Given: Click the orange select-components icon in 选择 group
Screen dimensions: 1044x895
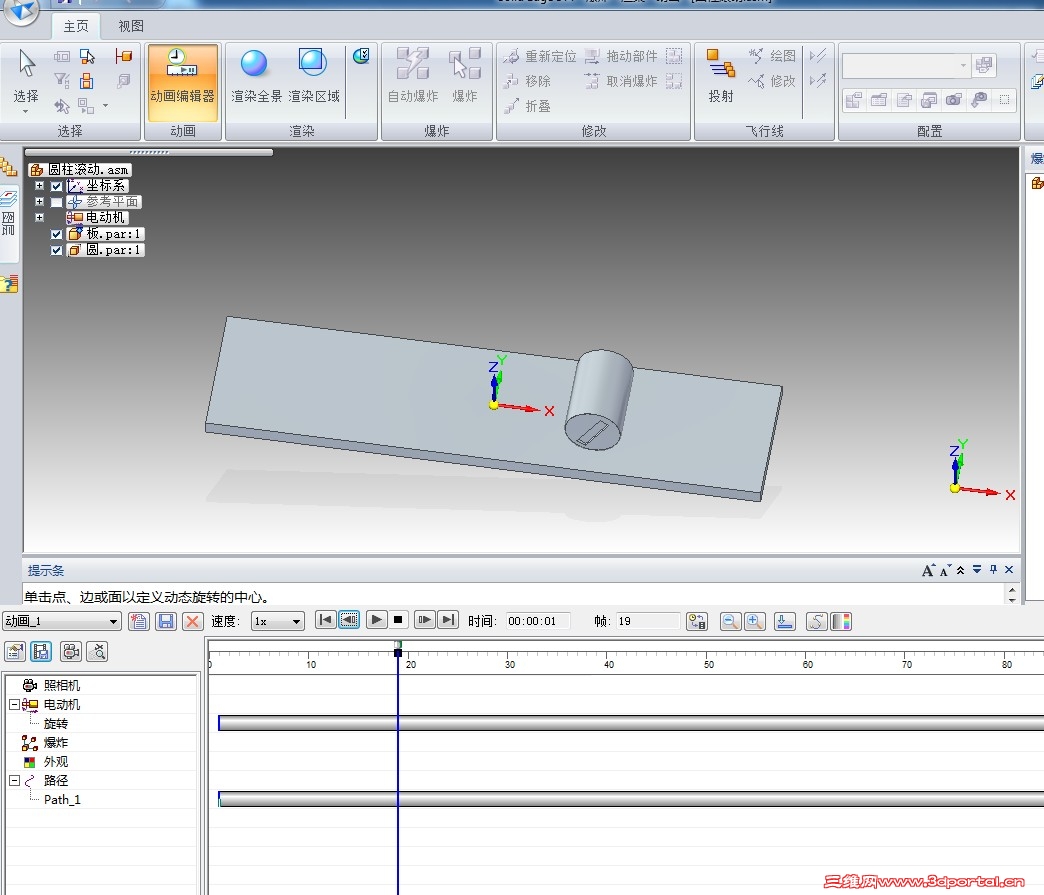Looking at the screenshot, I should tap(87, 81).
